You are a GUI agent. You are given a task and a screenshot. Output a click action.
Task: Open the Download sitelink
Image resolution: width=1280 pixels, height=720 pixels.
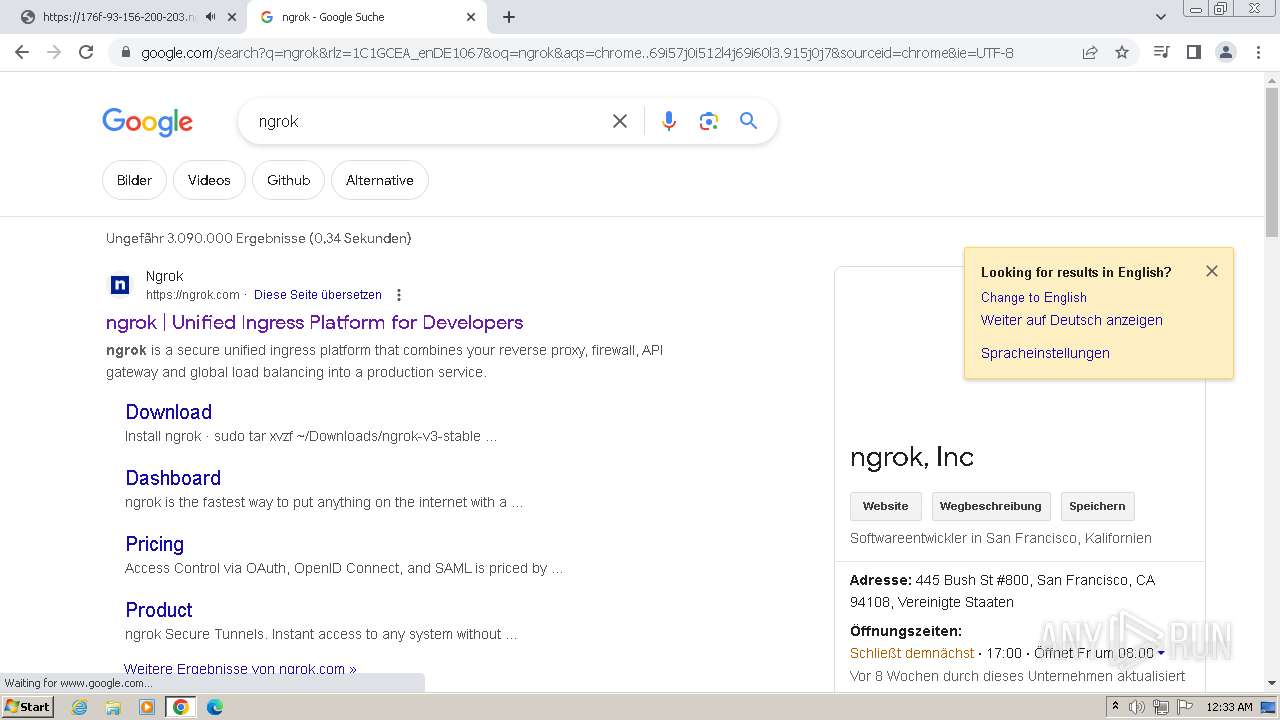168,412
